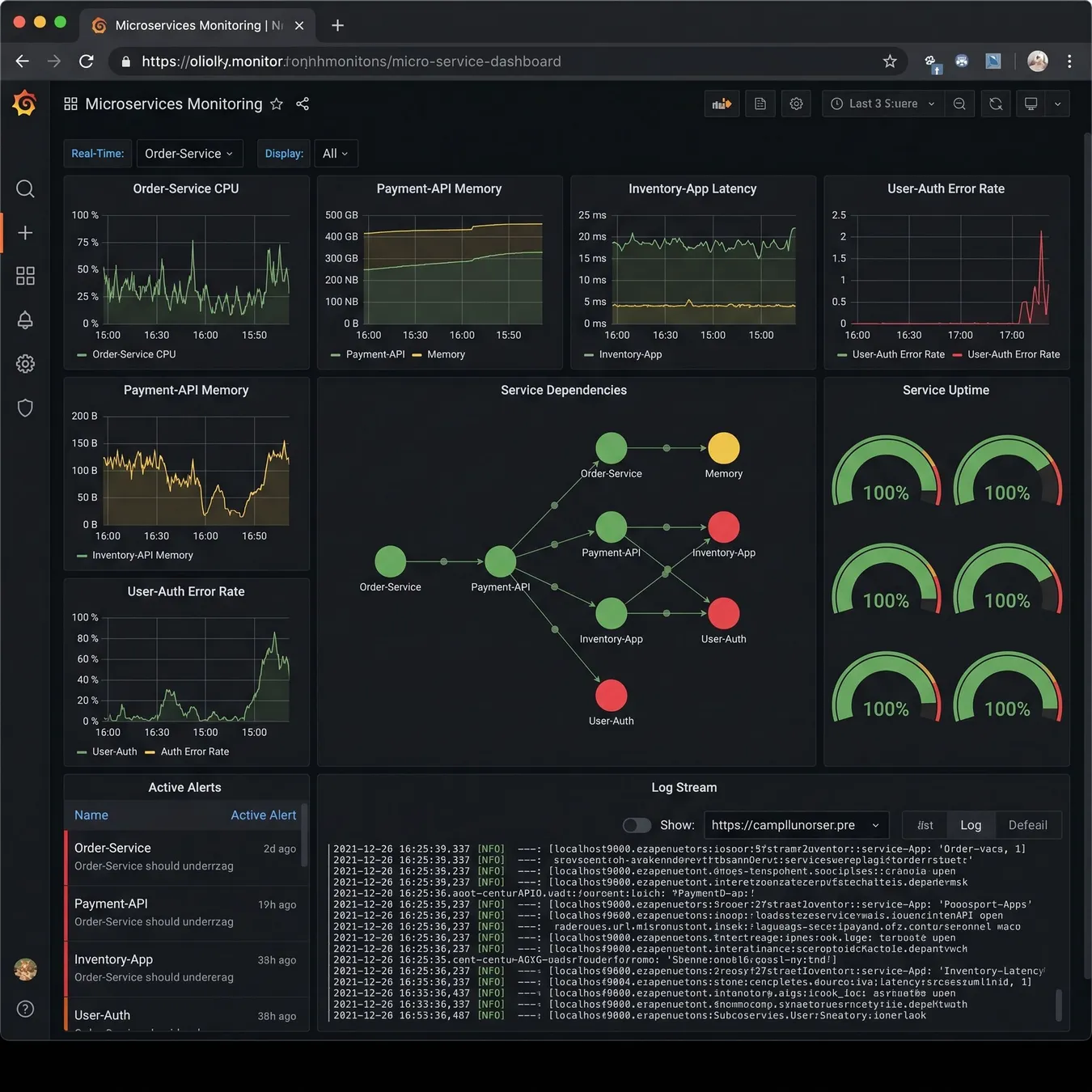The image size is (1092, 1092).
Task: Toggle Auth Error Rate legend series
Action: (x=187, y=751)
